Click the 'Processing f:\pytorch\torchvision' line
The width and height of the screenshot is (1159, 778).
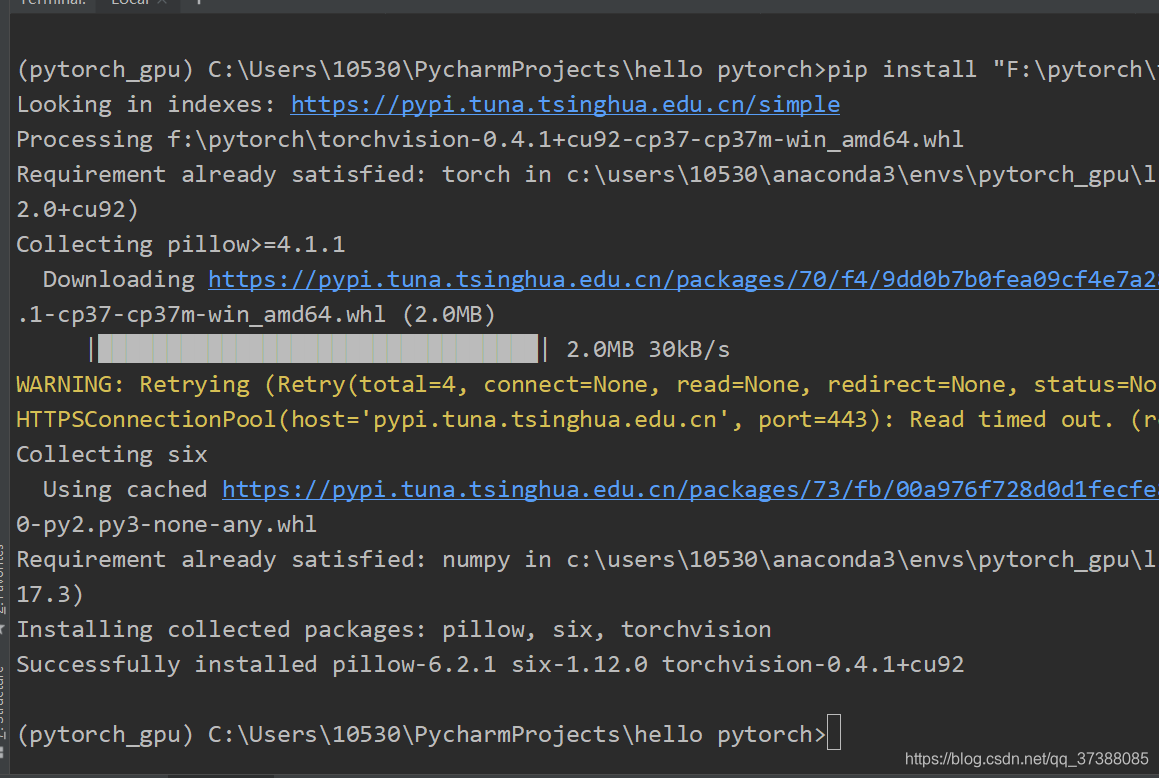click(x=490, y=140)
